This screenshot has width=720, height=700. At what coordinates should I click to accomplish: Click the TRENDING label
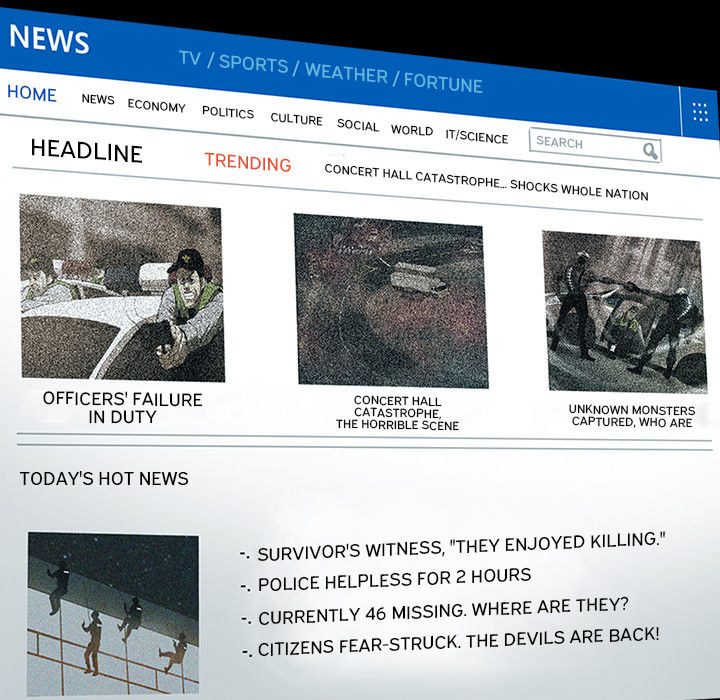pyautogui.click(x=248, y=162)
